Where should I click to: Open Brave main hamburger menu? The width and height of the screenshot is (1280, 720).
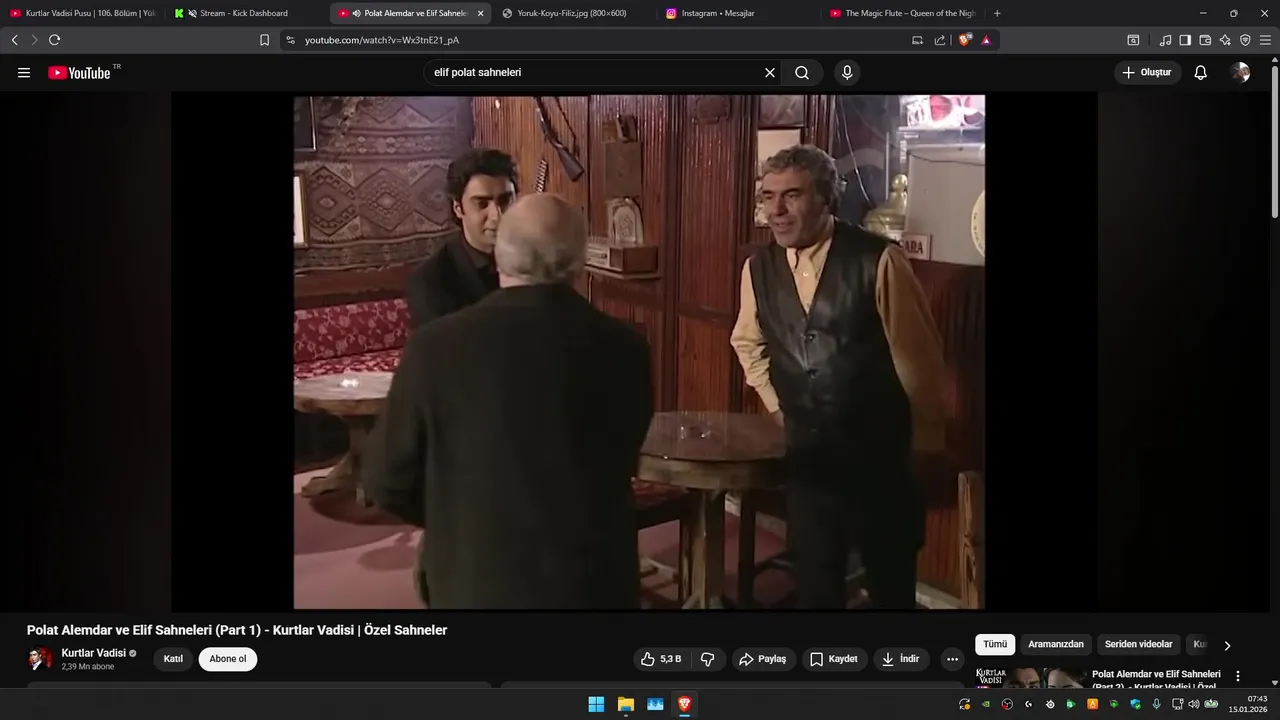pyautogui.click(x=1265, y=40)
